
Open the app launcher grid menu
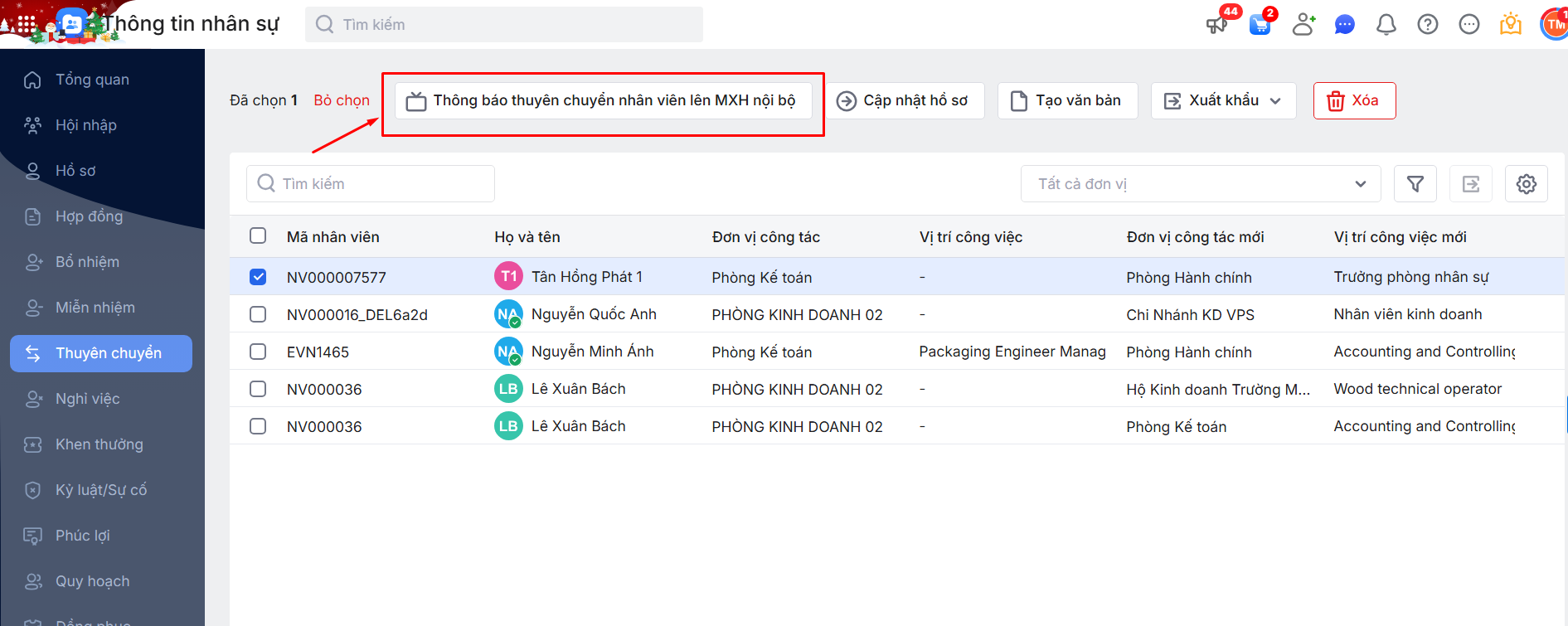(x=27, y=25)
